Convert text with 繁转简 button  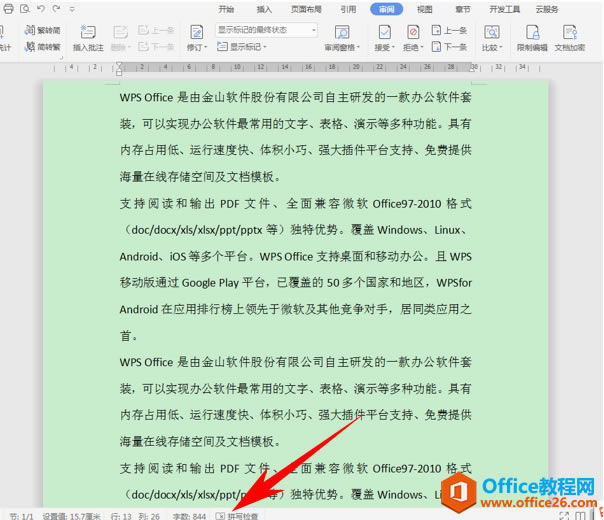click(x=42, y=30)
